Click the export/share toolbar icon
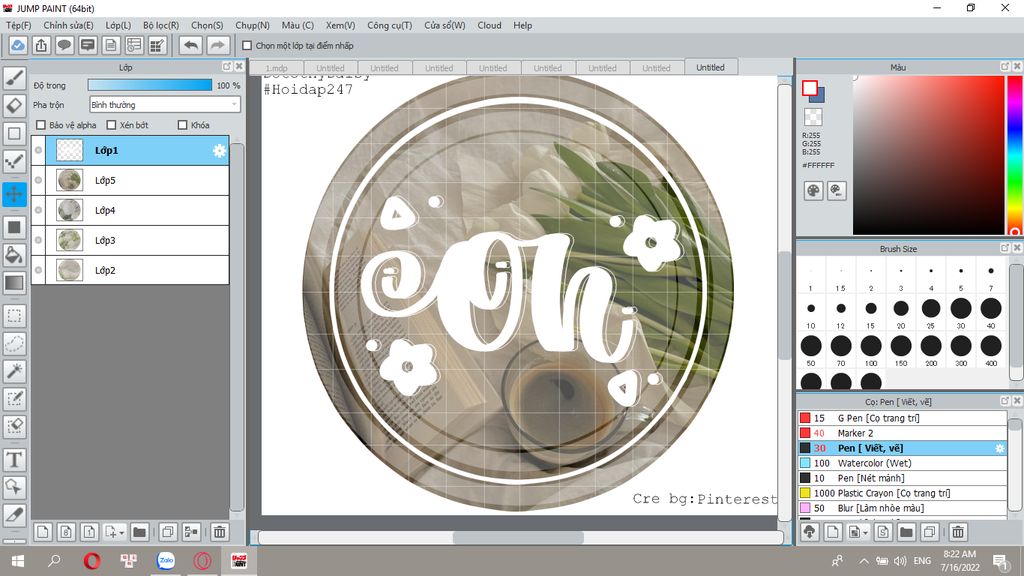This screenshot has width=1024, height=576. pos(41,46)
